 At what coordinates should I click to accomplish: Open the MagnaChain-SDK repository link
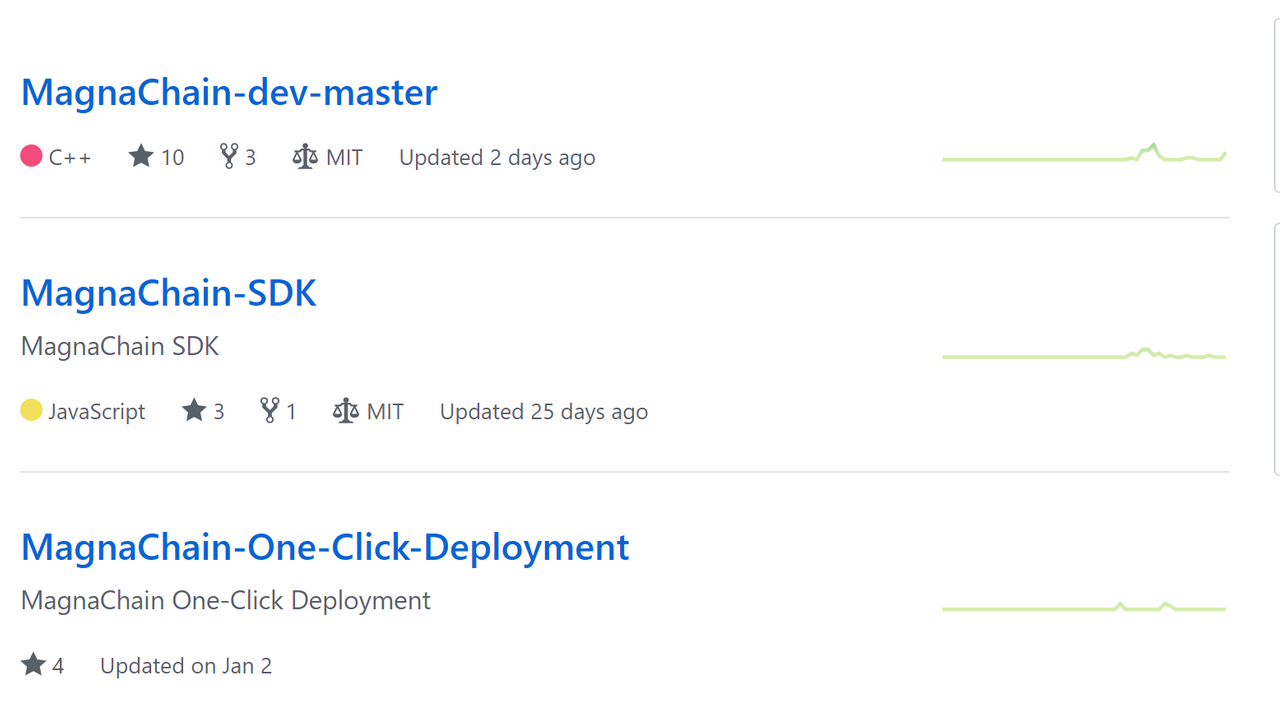(x=169, y=293)
